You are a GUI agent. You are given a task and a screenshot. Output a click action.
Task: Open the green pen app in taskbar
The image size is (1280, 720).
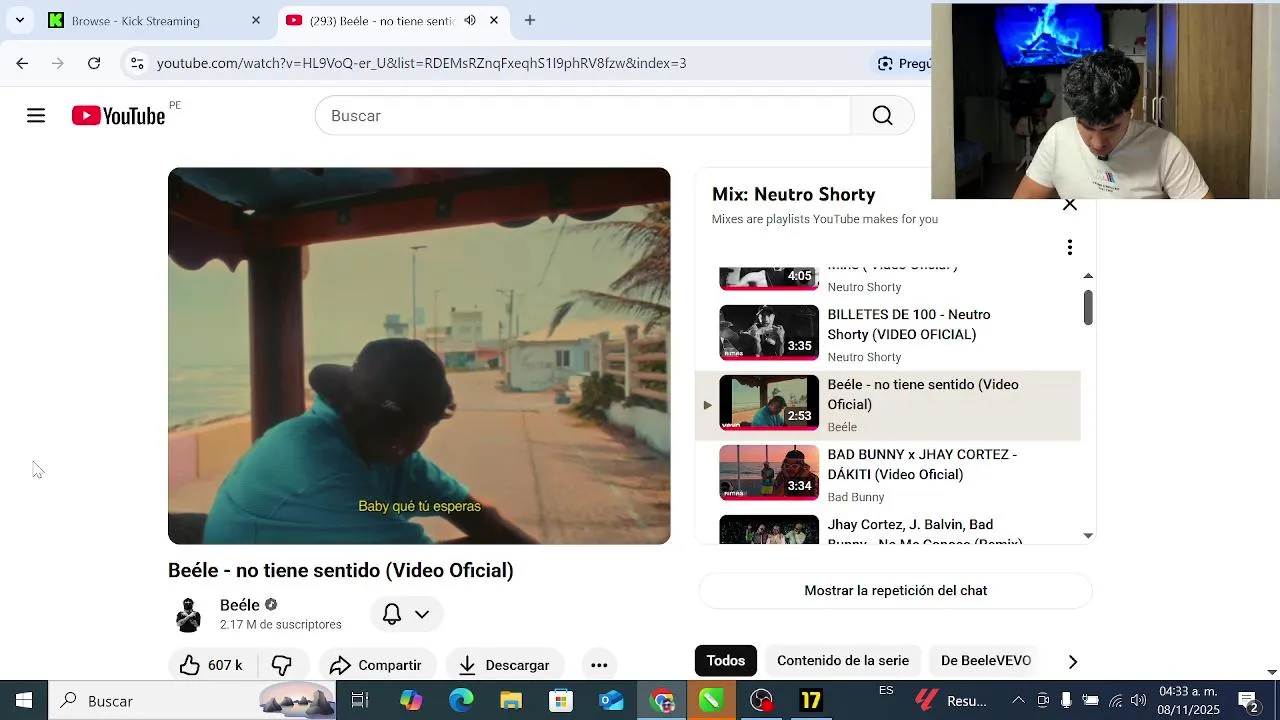point(711,701)
